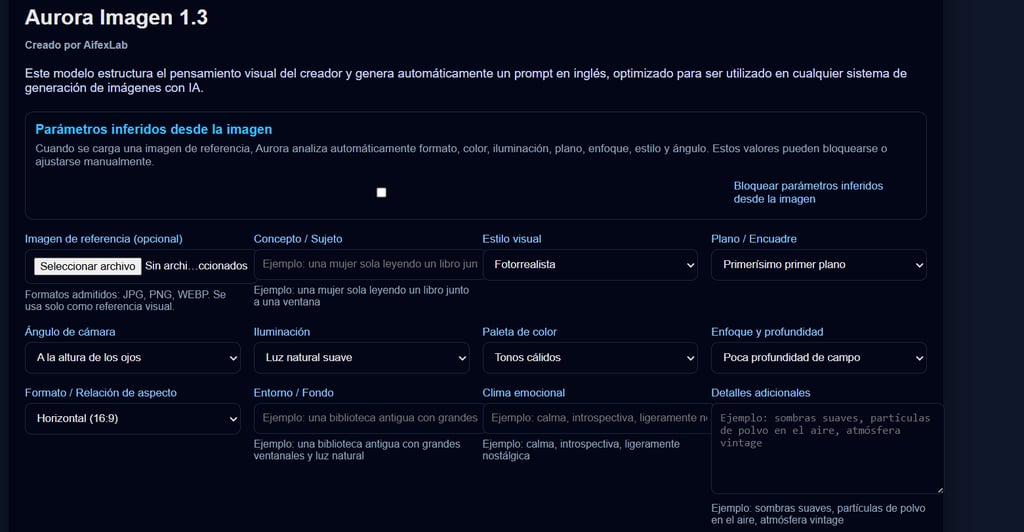The image size is (1024, 532).
Task: Click the Iluminación field label
Action: tap(281, 332)
